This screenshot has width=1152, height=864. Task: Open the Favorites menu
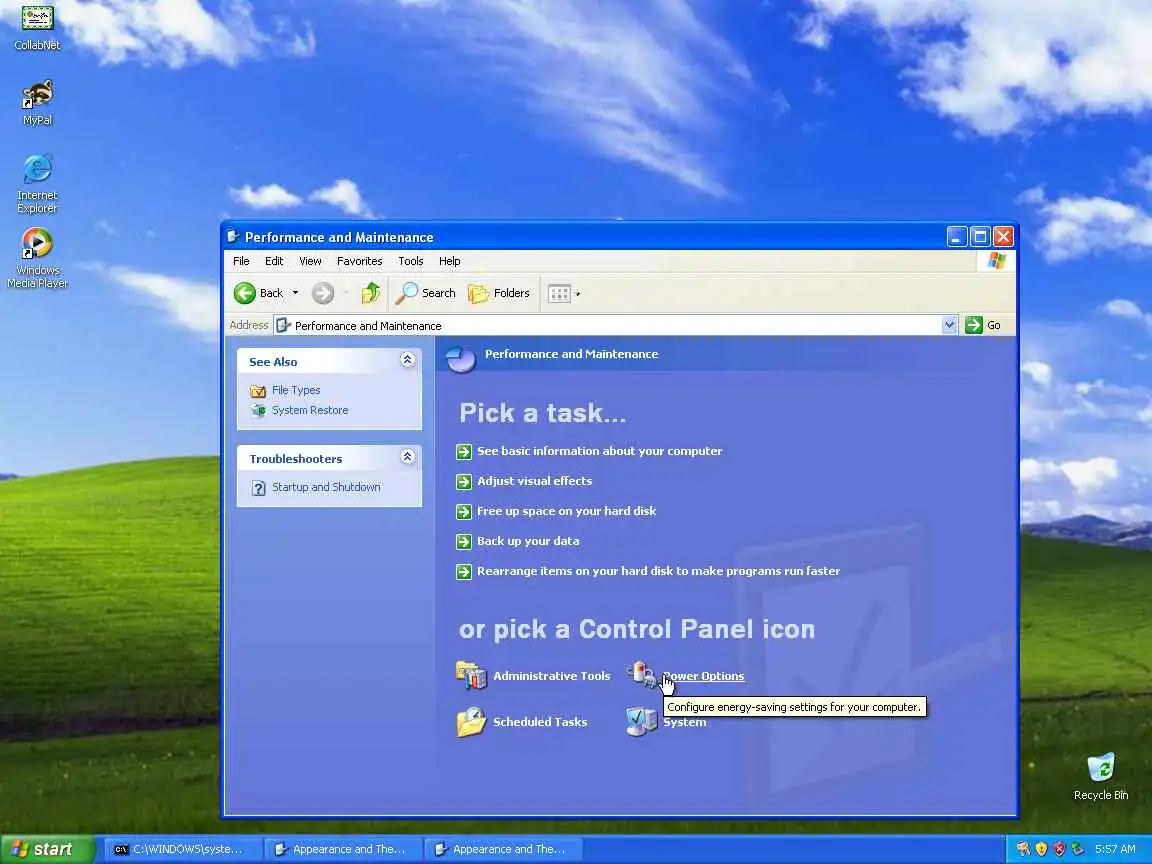click(x=359, y=261)
